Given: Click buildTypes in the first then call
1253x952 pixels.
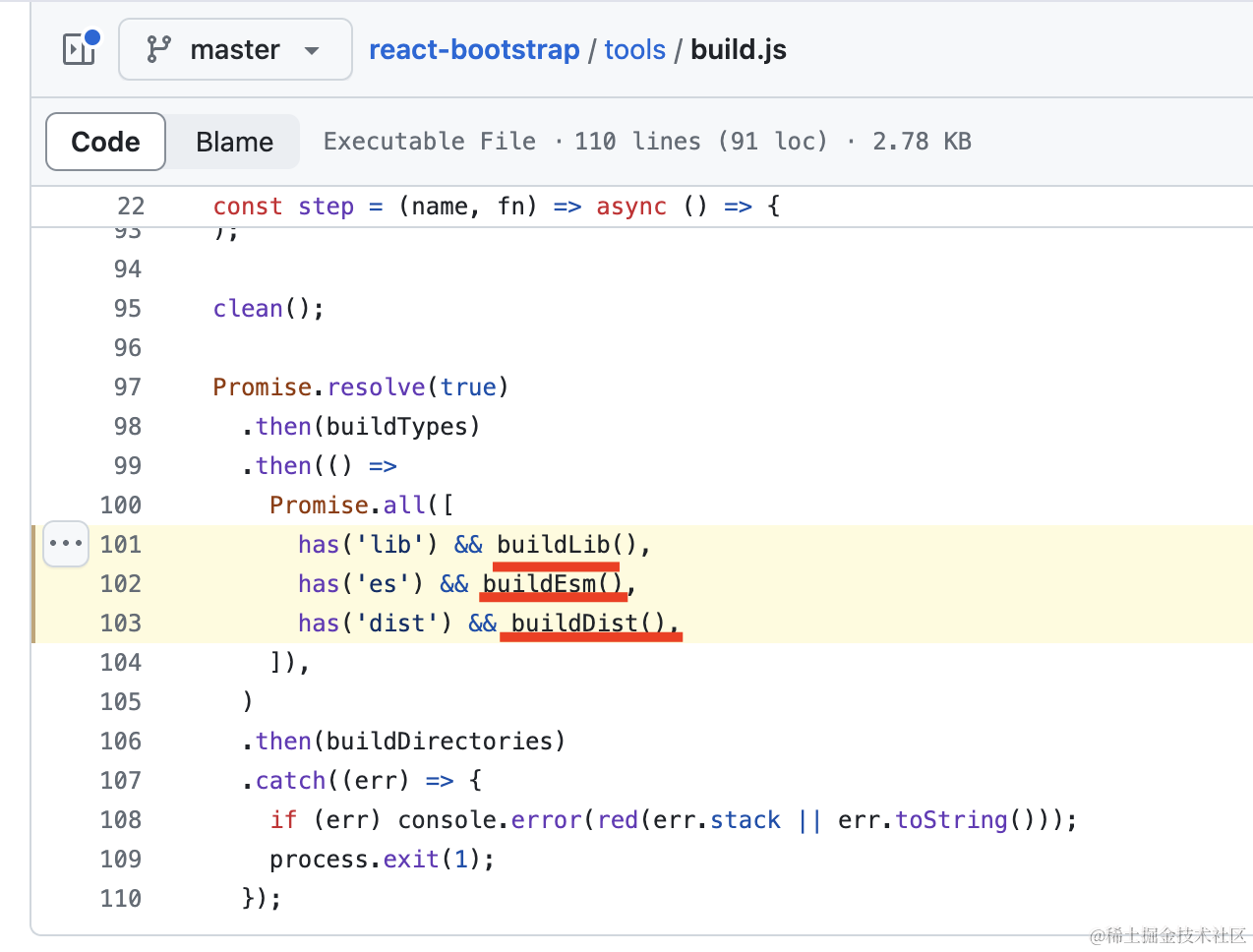Looking at the screenshot, I should pos(397,427).
